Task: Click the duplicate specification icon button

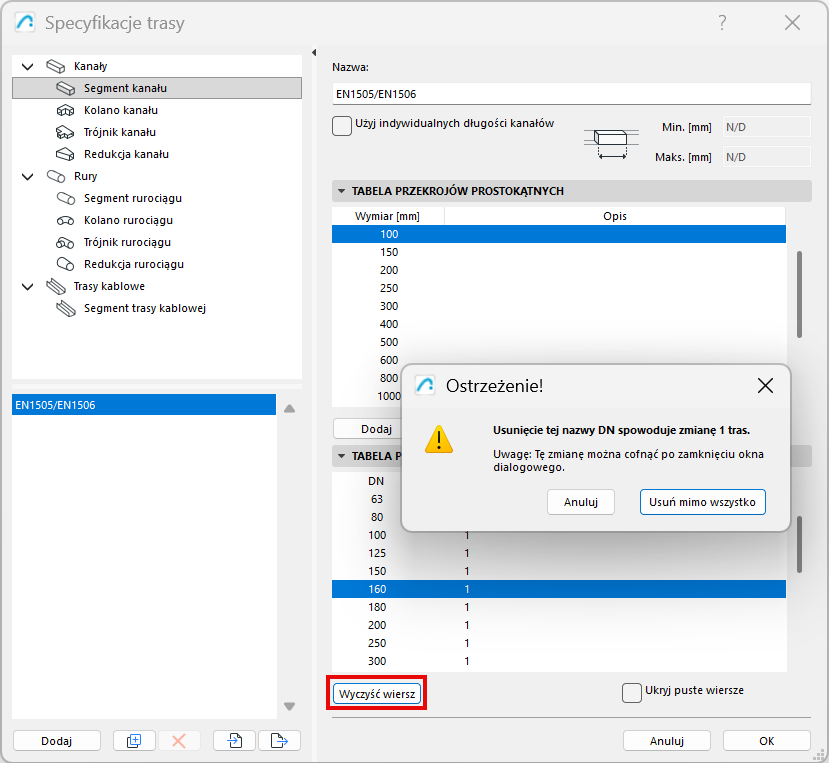Action: pos(134,741)
